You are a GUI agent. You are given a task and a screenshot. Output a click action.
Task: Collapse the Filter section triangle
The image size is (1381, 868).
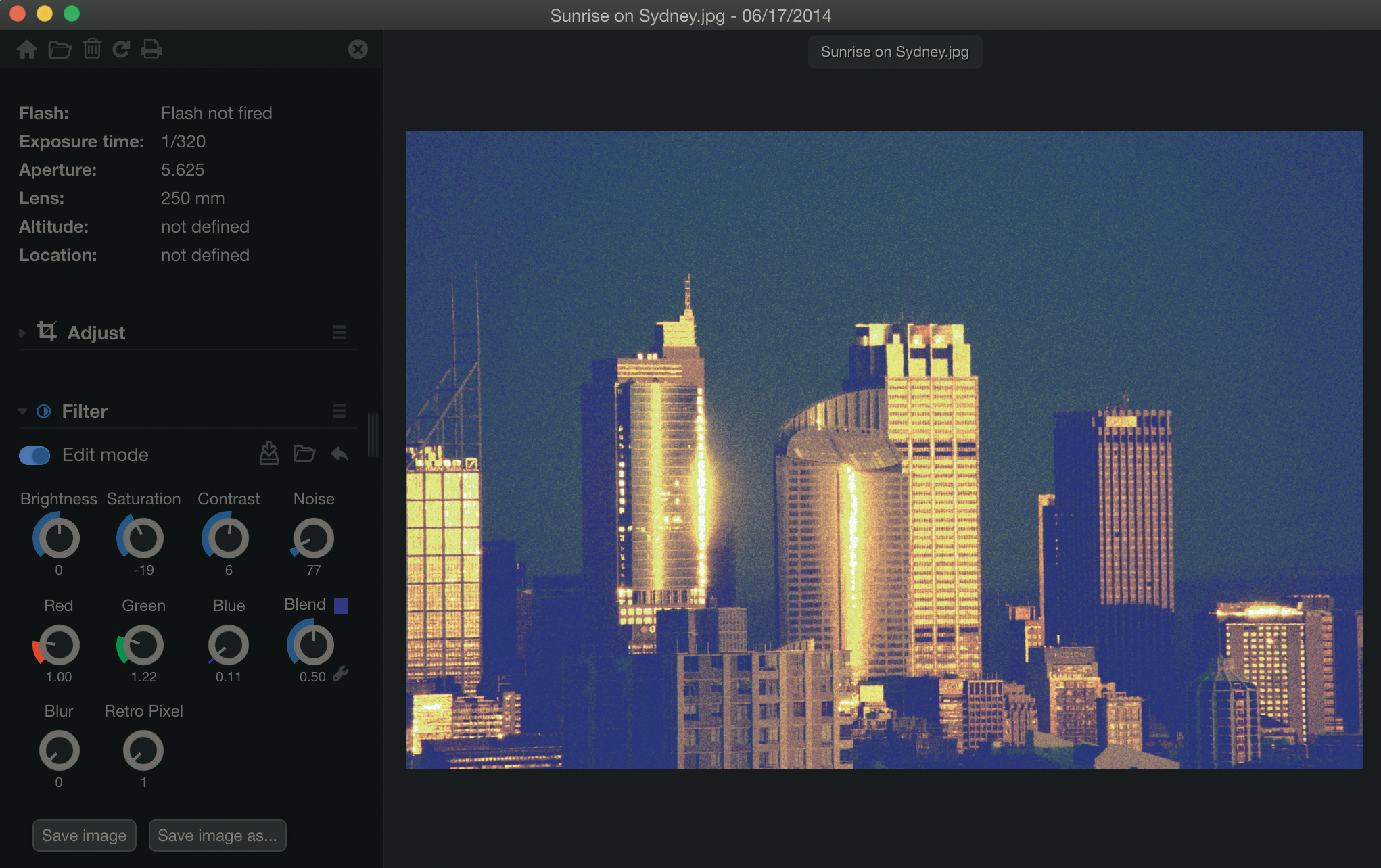pyautogui.click(x=22, y=411)
